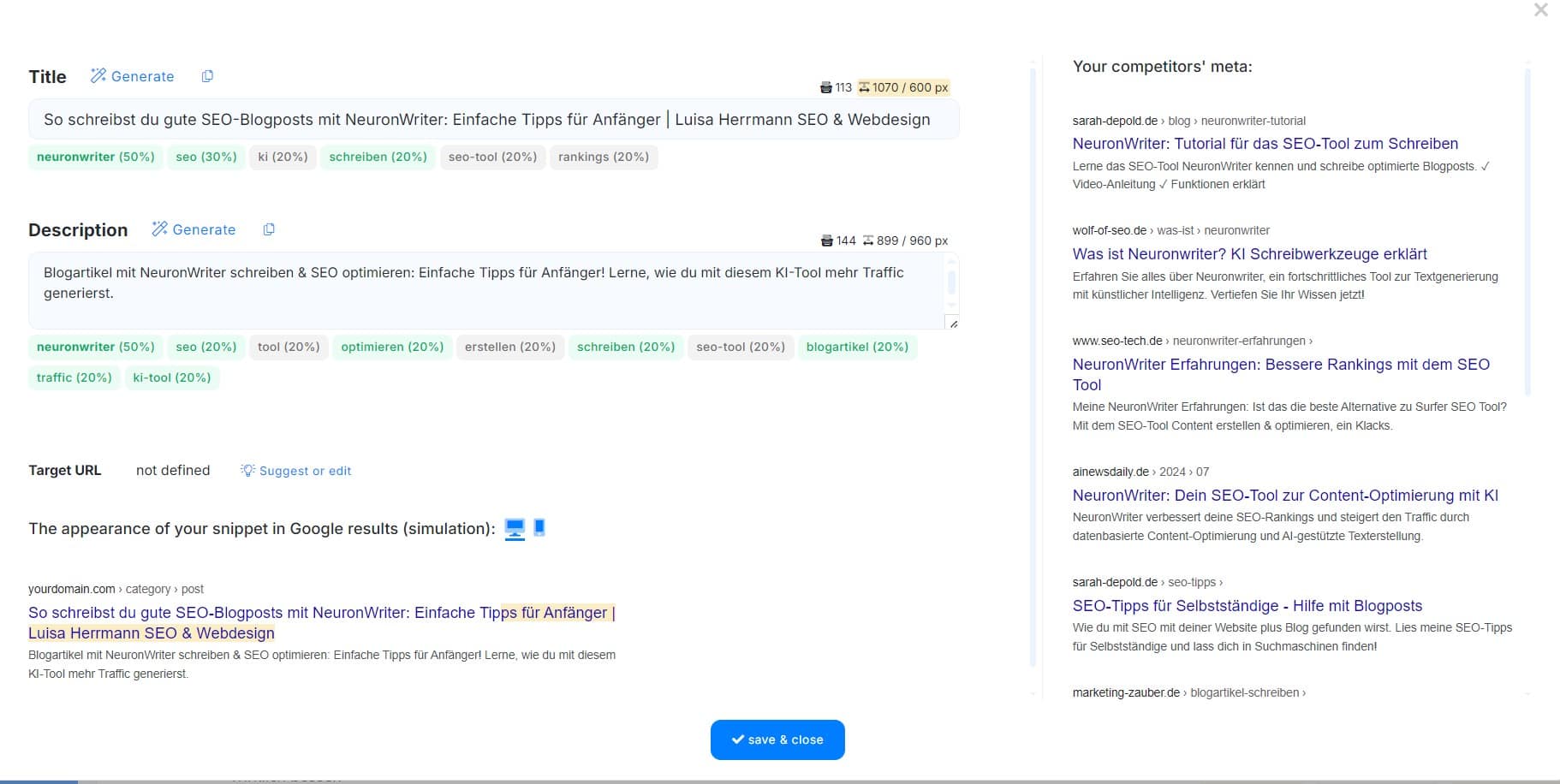Click 'not defined' Target URL value
The width and height of the screenshot is (1560, 784).
(x=173, y=470)
